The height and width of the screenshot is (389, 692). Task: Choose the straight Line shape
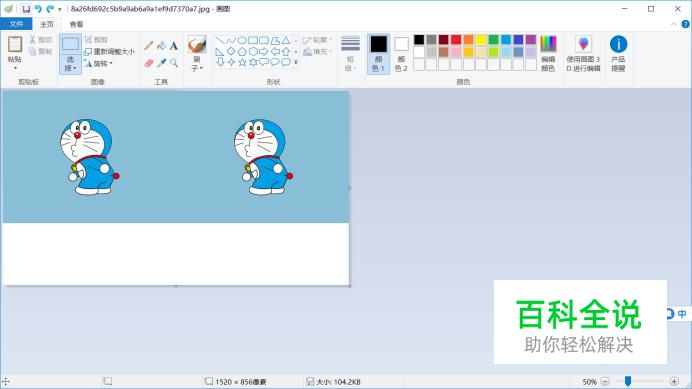220,41
